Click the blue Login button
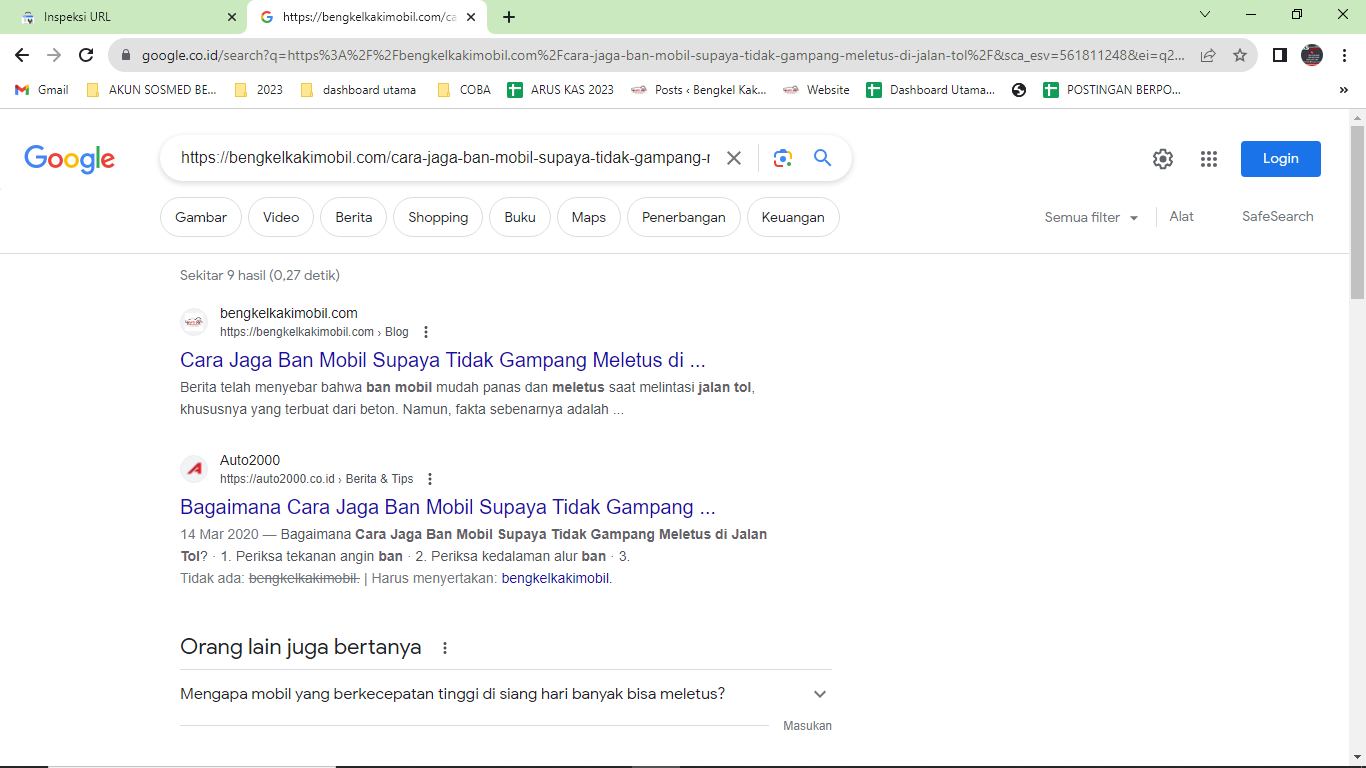This screenshot has height=768, width=1366. coord(1281,159)
